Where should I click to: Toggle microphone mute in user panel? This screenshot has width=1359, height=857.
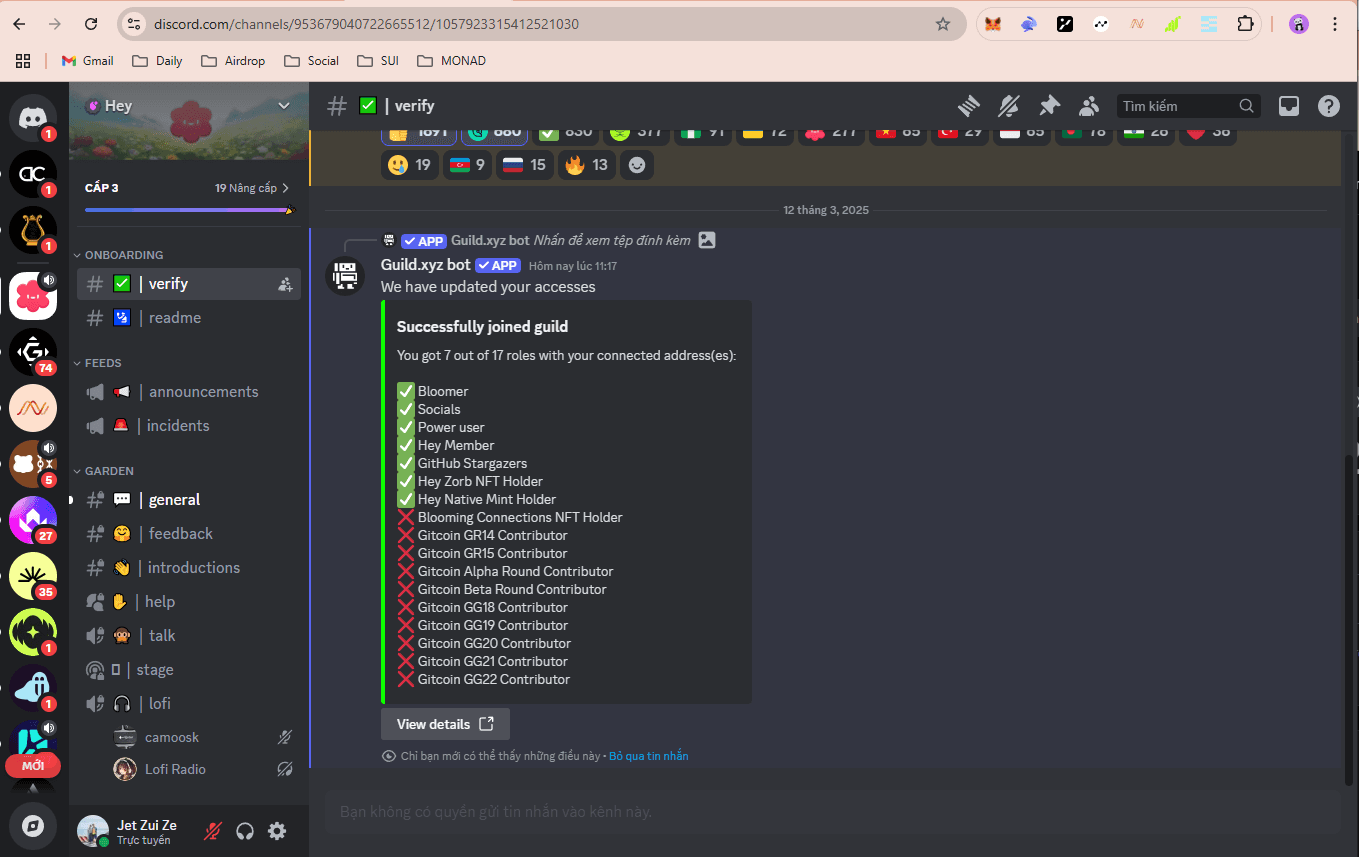click(212, 831)
